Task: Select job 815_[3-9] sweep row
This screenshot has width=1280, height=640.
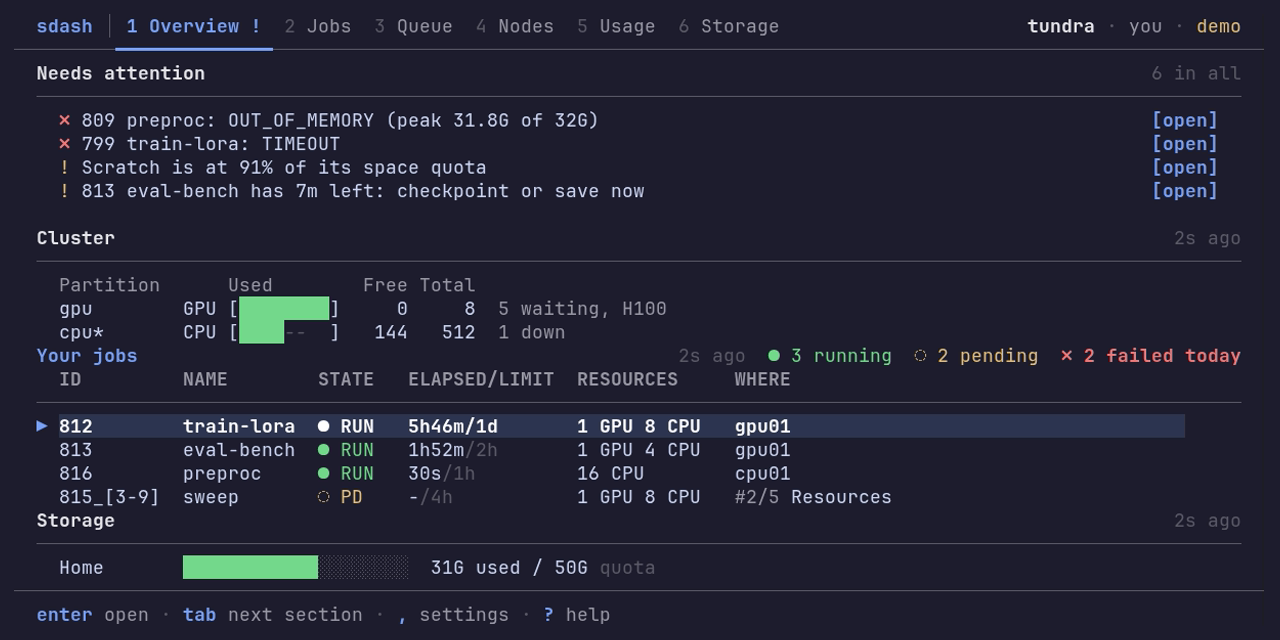Action: (x=622, y=497)
